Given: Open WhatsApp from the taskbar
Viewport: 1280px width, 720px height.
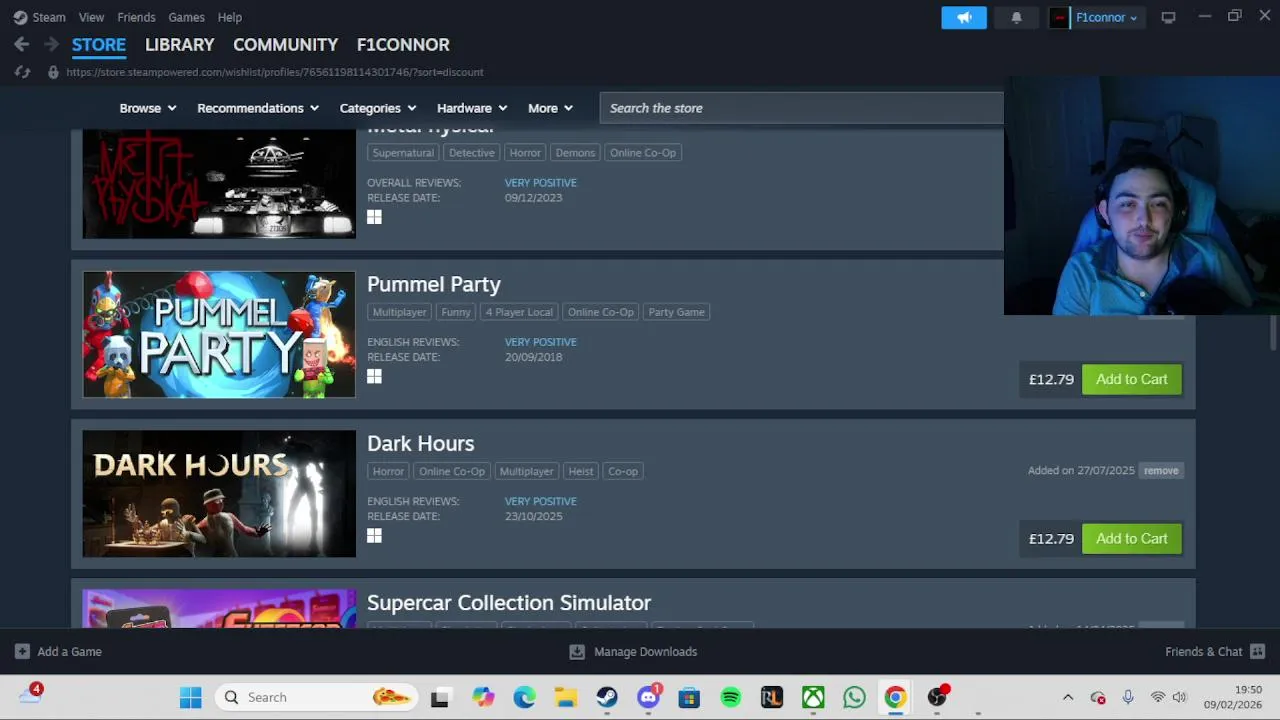Looking at the screenshot, I should pyautogui.click(x=854, y=697).
